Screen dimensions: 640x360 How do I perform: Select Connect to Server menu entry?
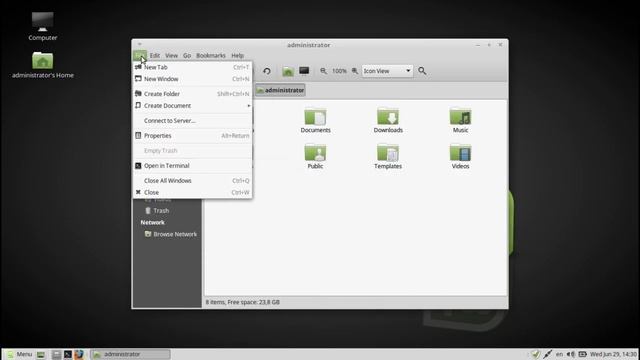(192, 121)
